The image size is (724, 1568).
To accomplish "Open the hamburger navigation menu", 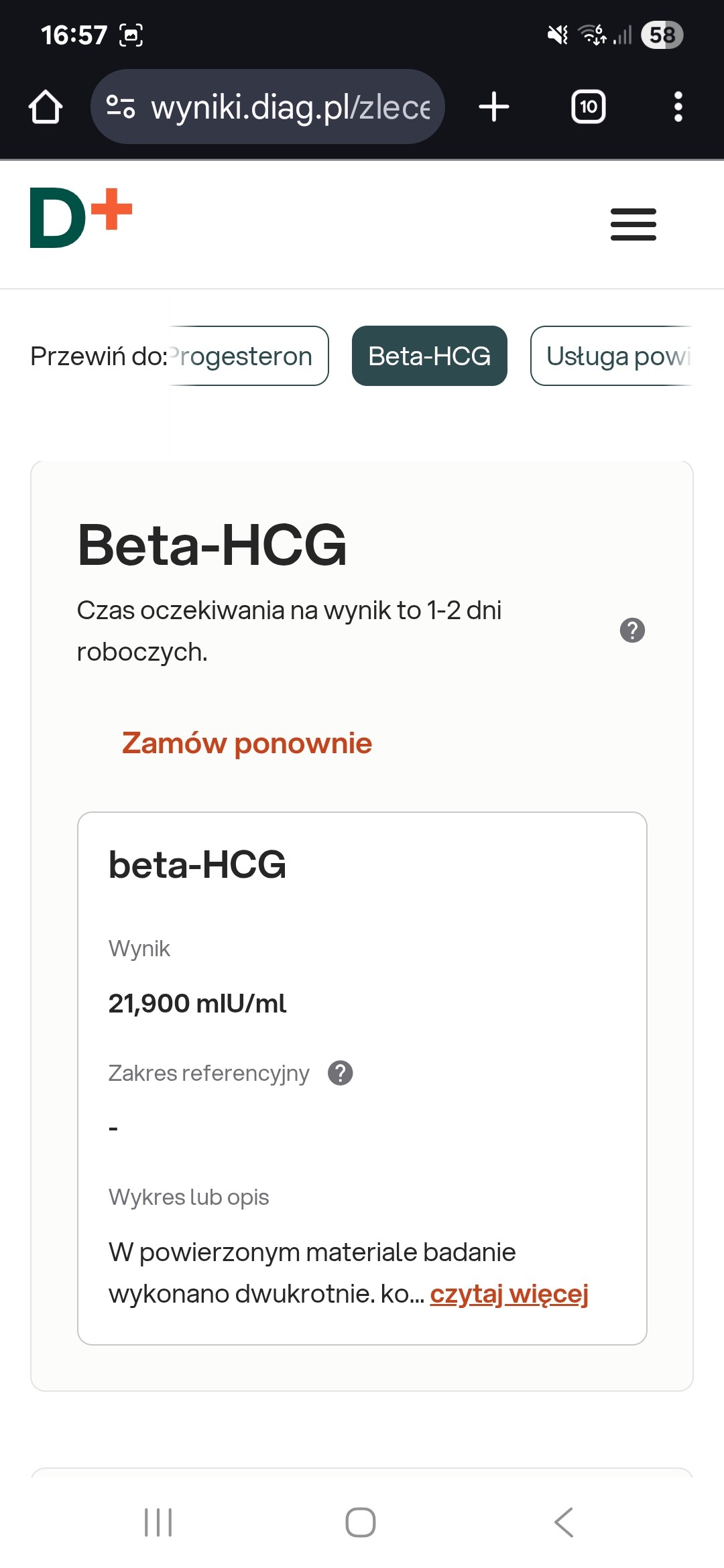I will coord(633,224).
